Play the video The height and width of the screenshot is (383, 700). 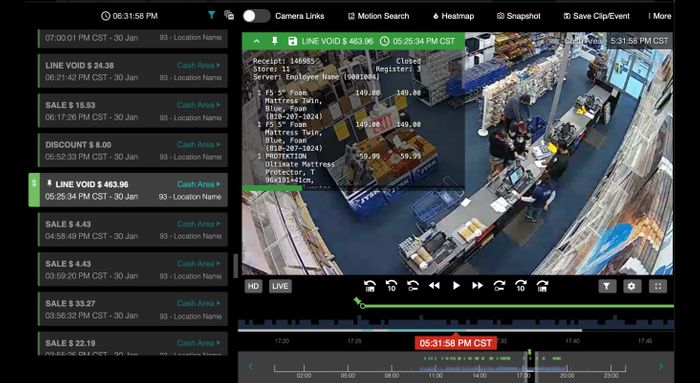click(456, 286)
